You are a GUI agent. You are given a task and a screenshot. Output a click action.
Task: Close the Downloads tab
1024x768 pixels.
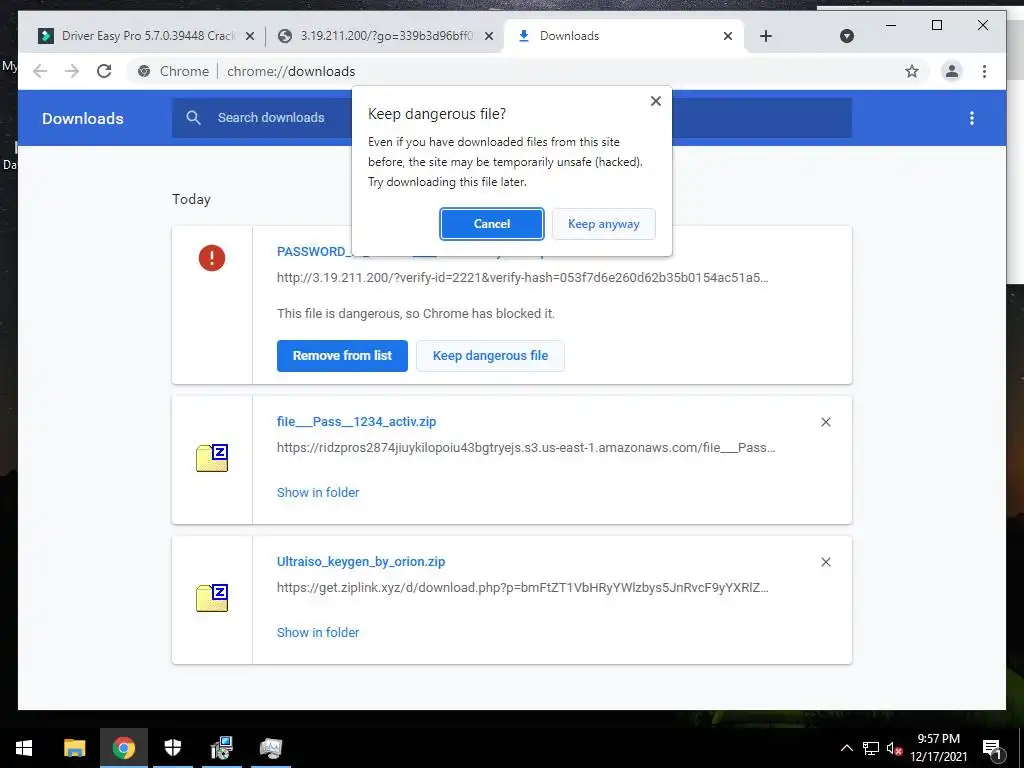728,37
